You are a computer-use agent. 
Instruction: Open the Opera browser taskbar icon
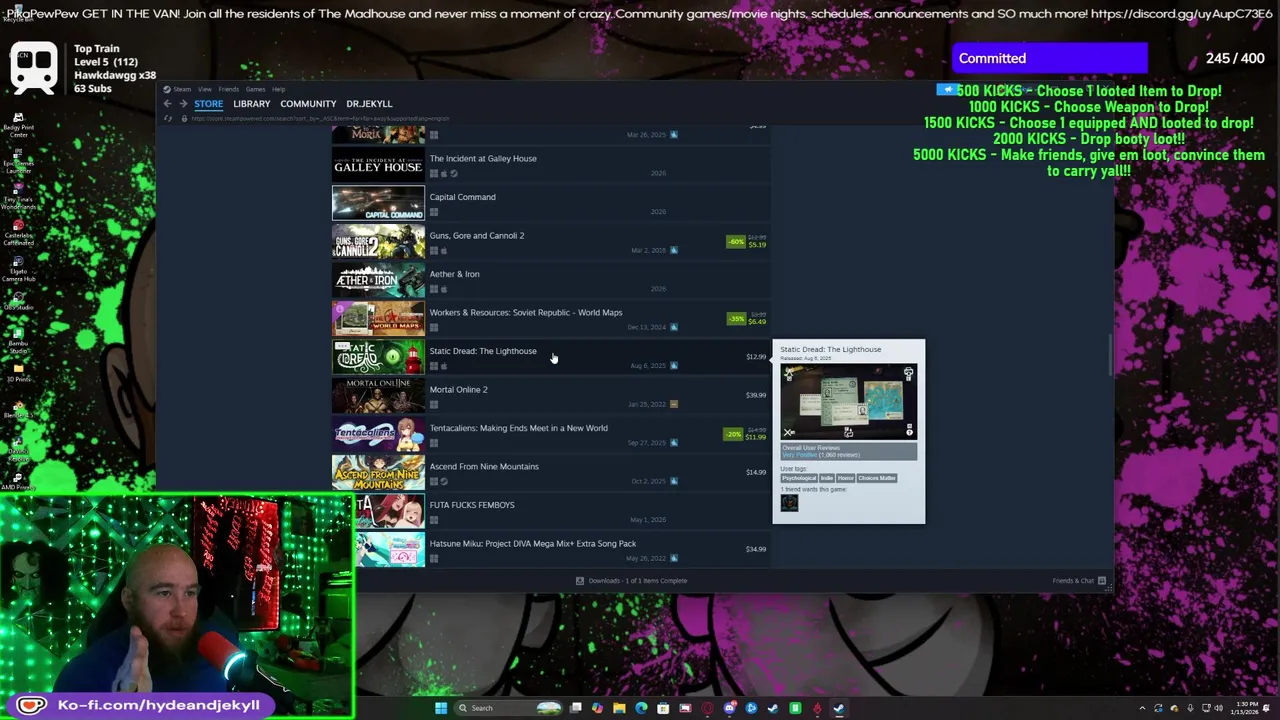[707, 708]
